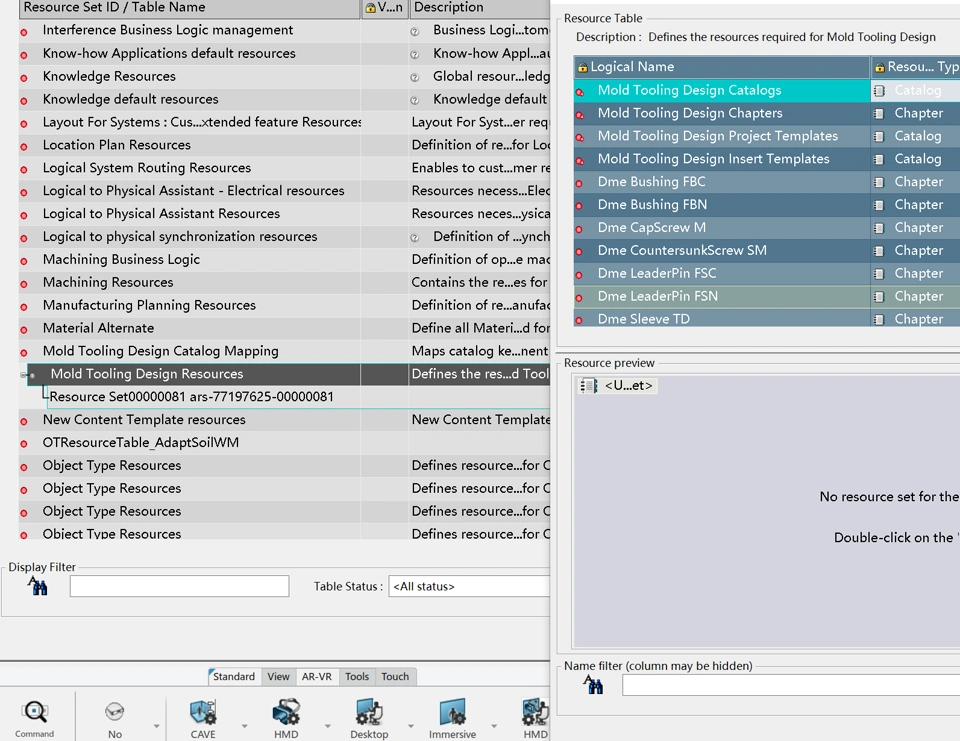Screen dimensions: 960x741
Task: Open dropdown arrow next to Desktop
Action: click(410, 726)
